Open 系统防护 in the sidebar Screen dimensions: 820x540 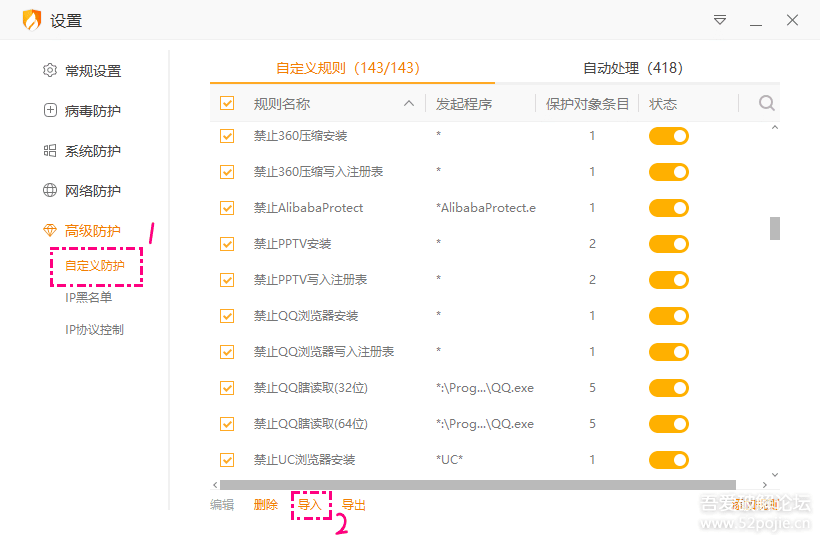(93, 151)
